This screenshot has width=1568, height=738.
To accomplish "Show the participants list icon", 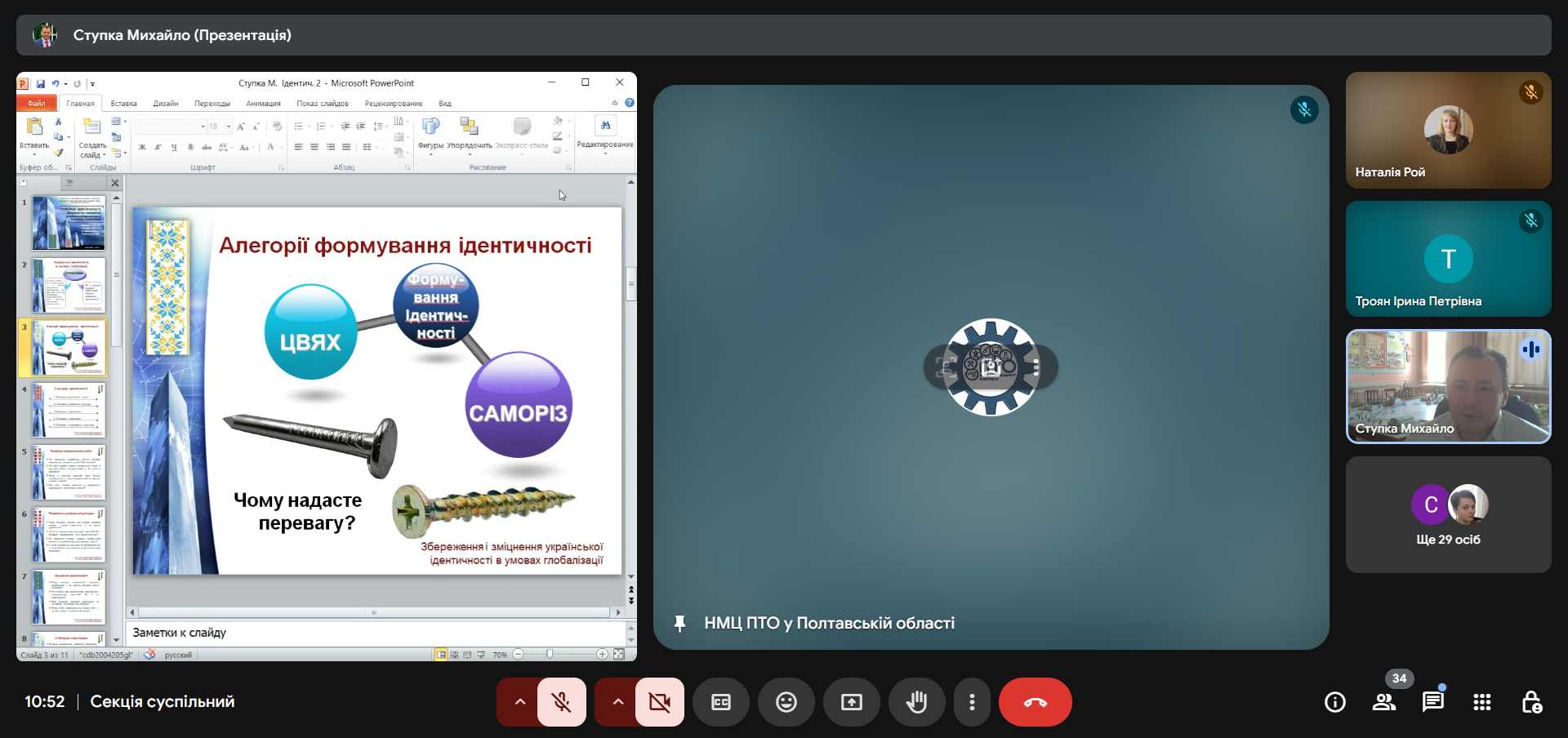I will pyautogui.click(x=1384, y=702).
